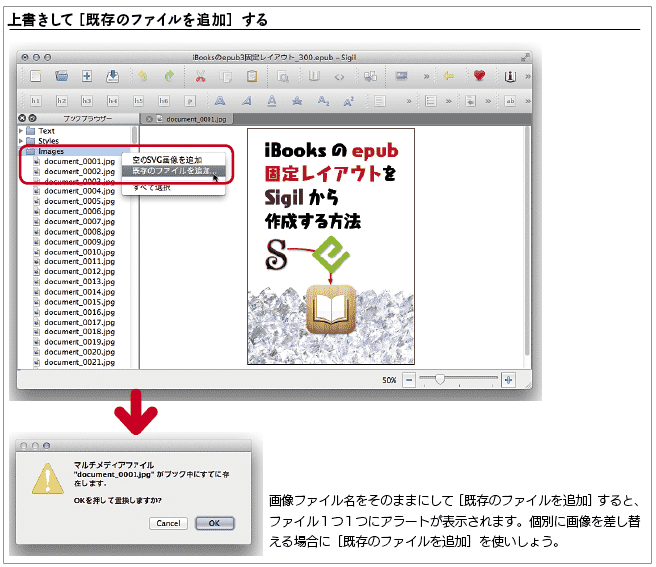Screen dimensions: 656x567
Task: Open overflow chevron beside bulleted list icon
Action: 448,101
